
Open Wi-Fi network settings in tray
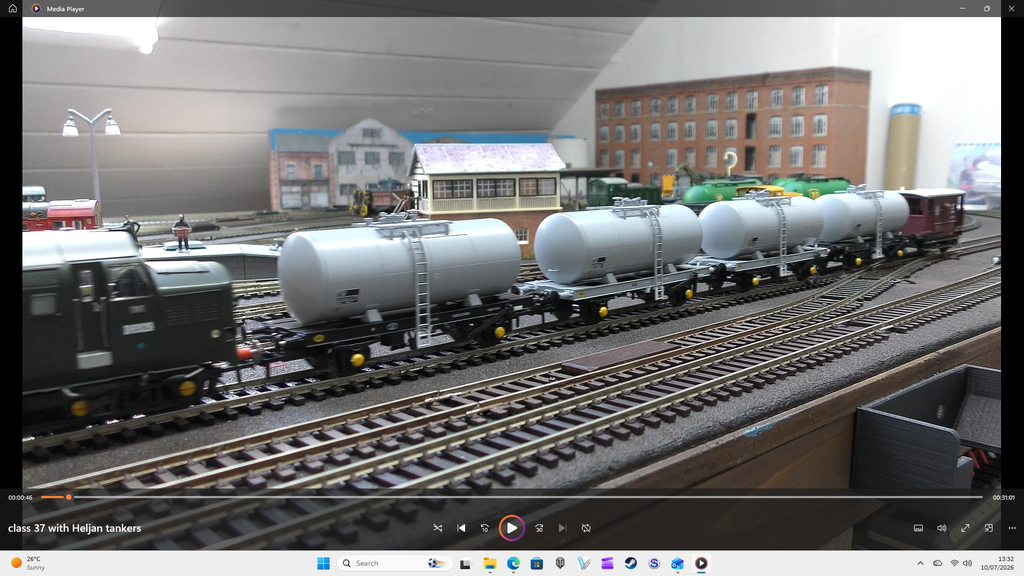[954, 563]
